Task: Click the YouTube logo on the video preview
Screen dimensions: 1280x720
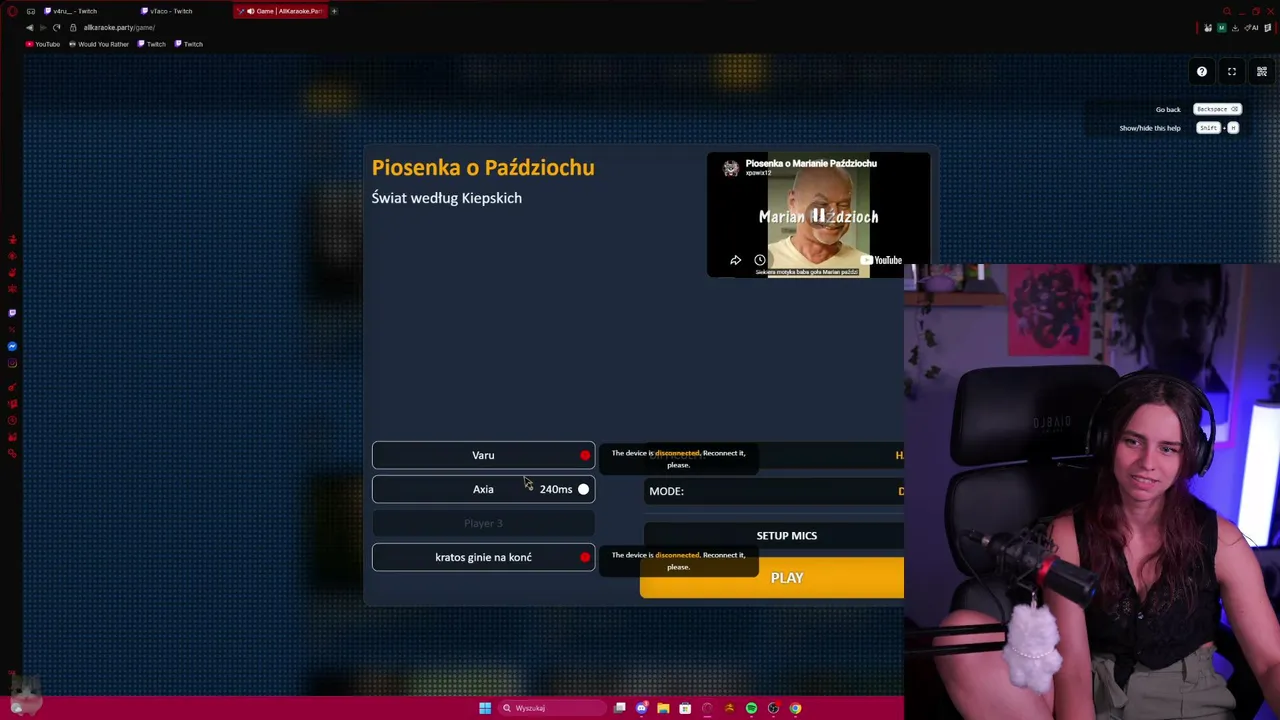Action: pos(883,260)
